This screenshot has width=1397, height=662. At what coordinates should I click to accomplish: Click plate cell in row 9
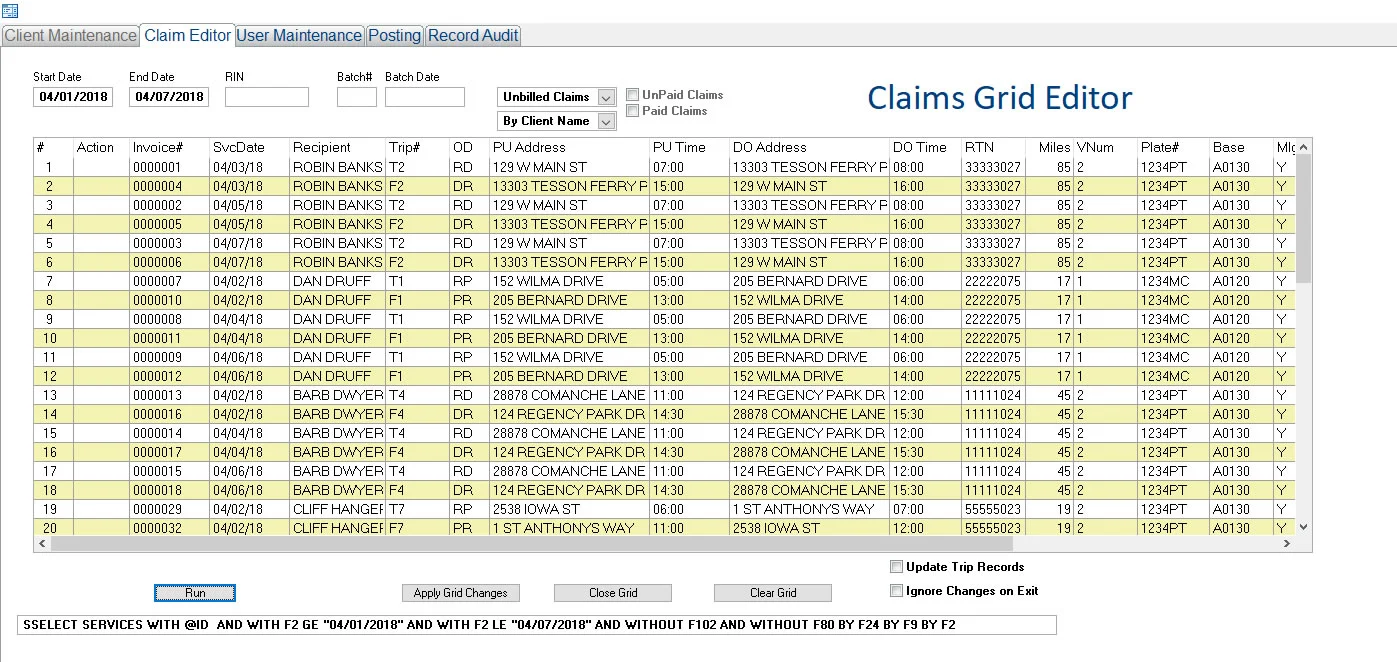click(x=1173, y=319)
